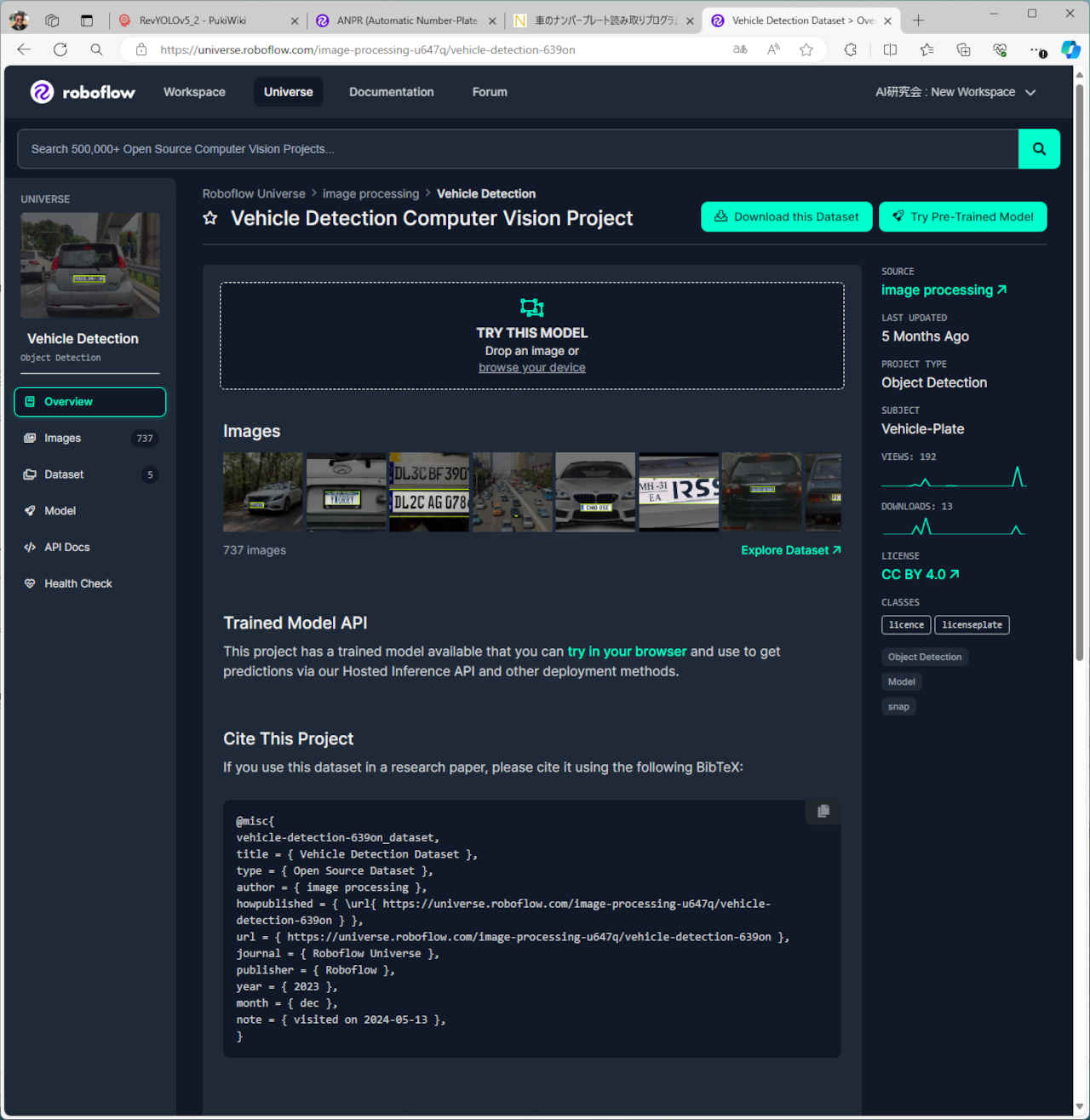Click the search projects input field

pyautogui.click(x=518, y=149)
